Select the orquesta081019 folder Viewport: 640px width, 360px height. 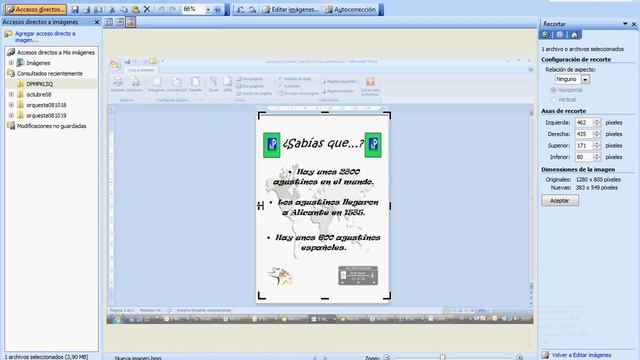46,116
